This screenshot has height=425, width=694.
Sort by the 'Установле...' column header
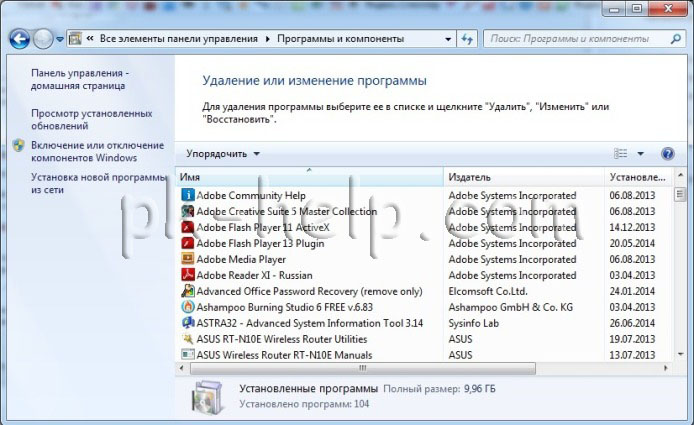tap(639, 177)
